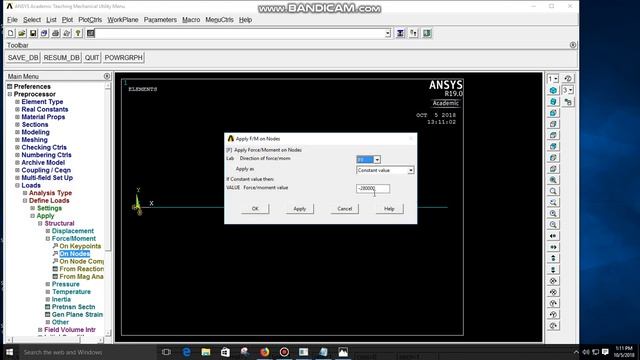Screen dimensions: 640x360
Task: Open the Contact Manager icon
Action: coord(427,33)
